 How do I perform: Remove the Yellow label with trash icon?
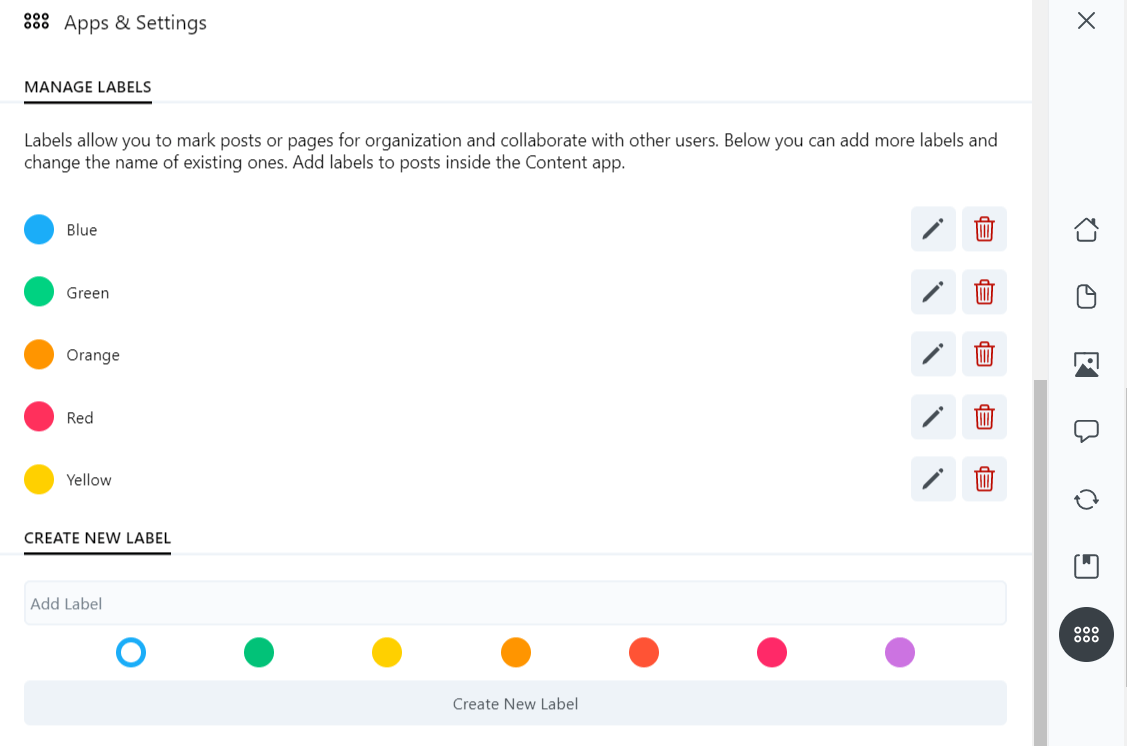pos(984,479)
